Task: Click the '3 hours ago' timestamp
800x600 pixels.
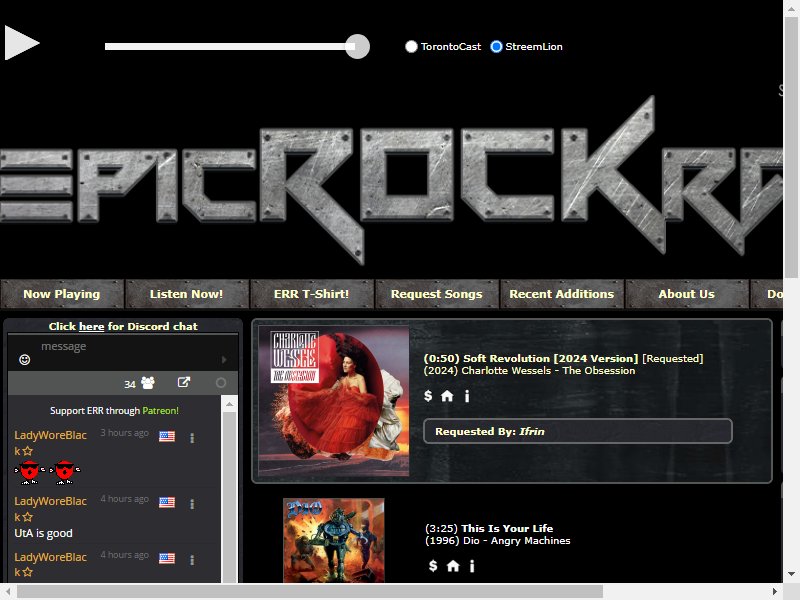Action: 124,433
